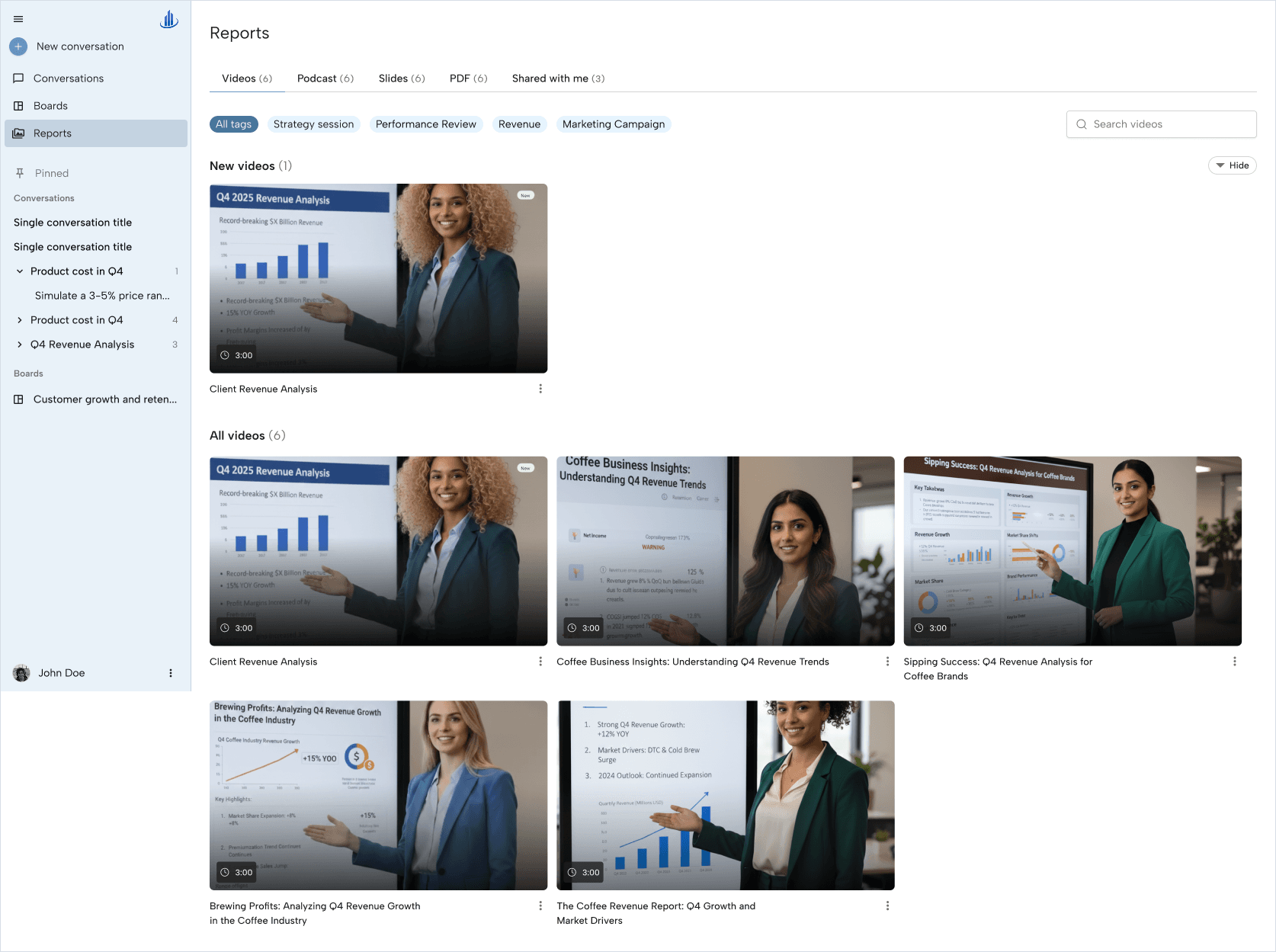Image resolution: width=1276 pixels, height=952 pixels.
Task: Filter by Performance Review tag
Action: pyautogui.click(x=425, y=124)
